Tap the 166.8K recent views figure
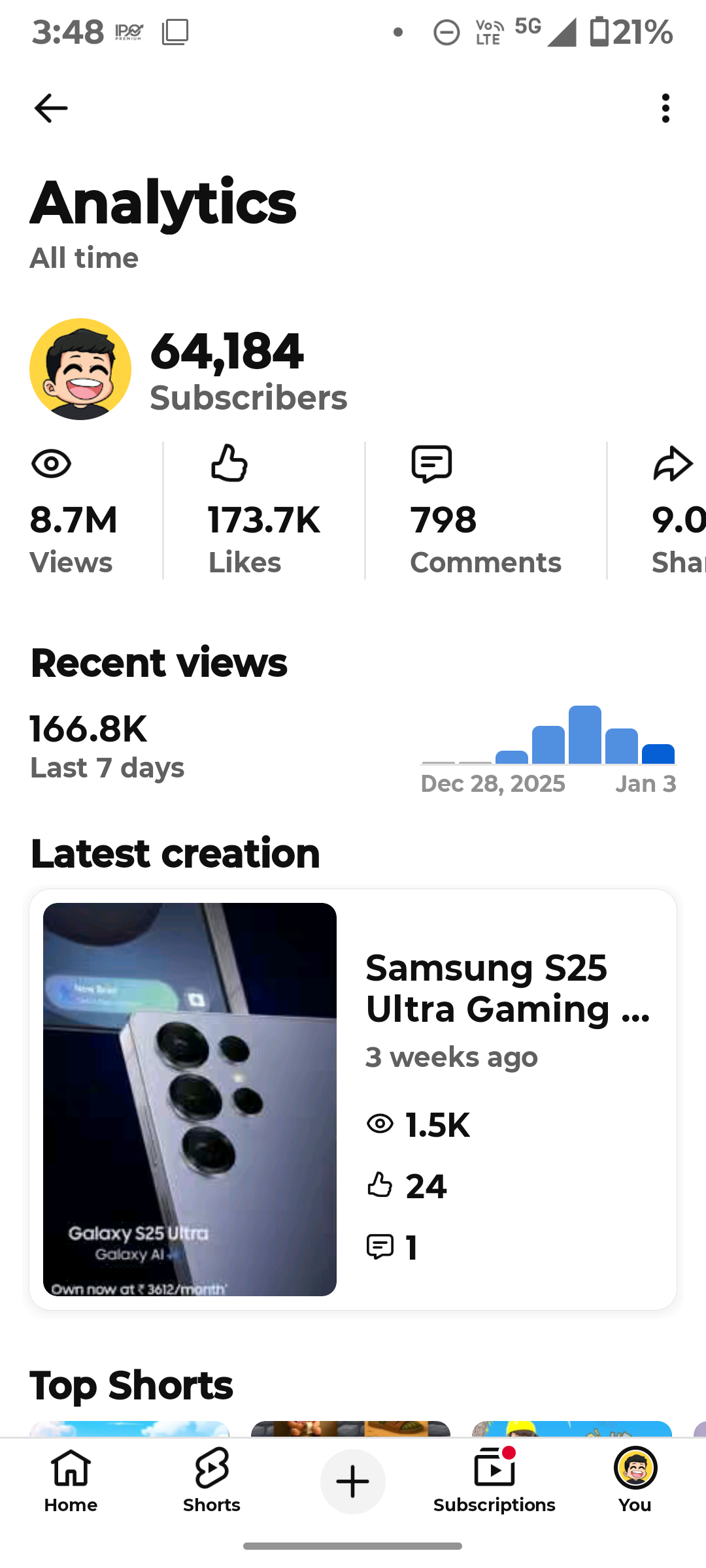This screenshot has height=1568, width=706. tap(89, 728)
